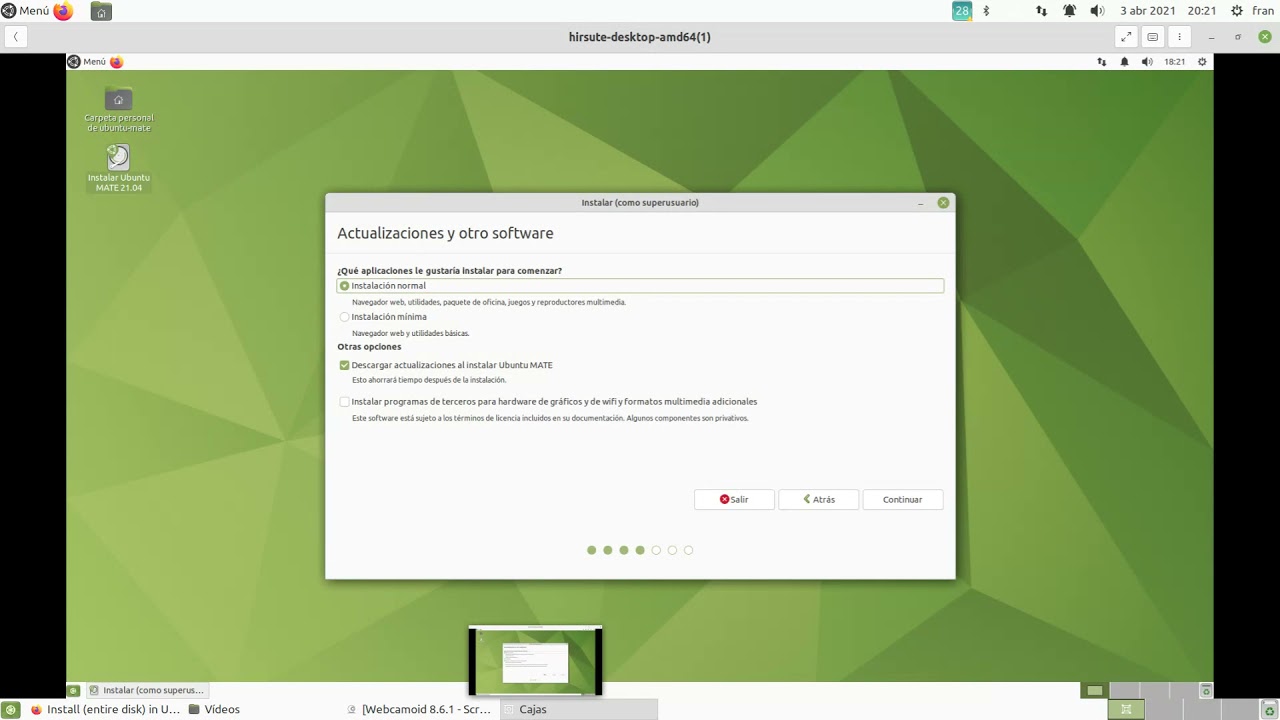Click the host date 3 abr 2021
This screenshot has height=720, width=1280.
tap(1147, 11)
